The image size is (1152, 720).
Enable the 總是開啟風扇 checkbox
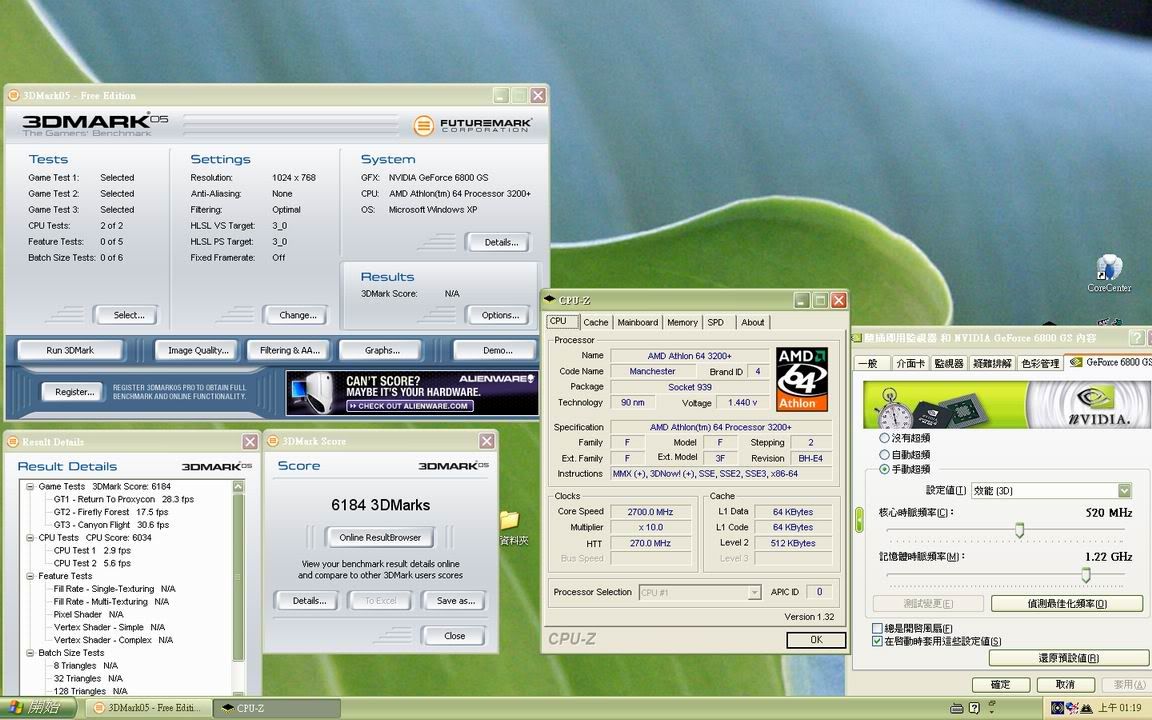tap(878, 628)
